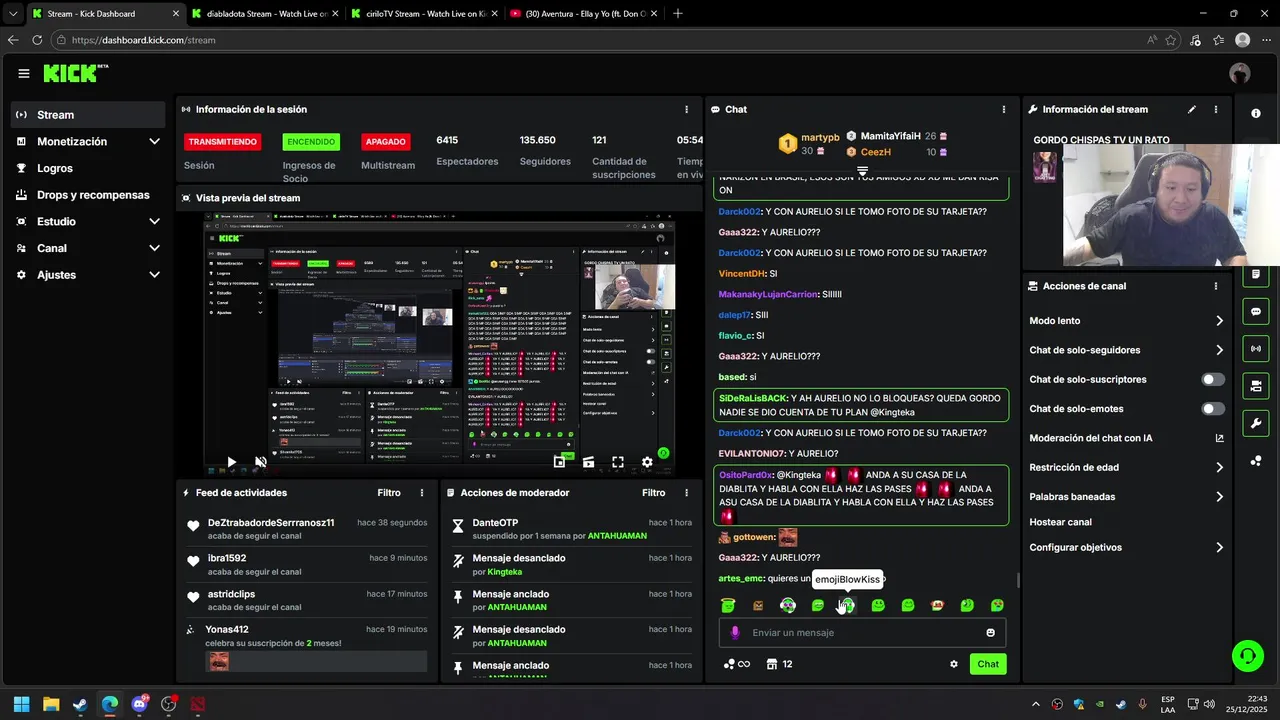Open options menu of Información de la sesión
Viewport: 1280px width, 720px height.
pos(686,109)
